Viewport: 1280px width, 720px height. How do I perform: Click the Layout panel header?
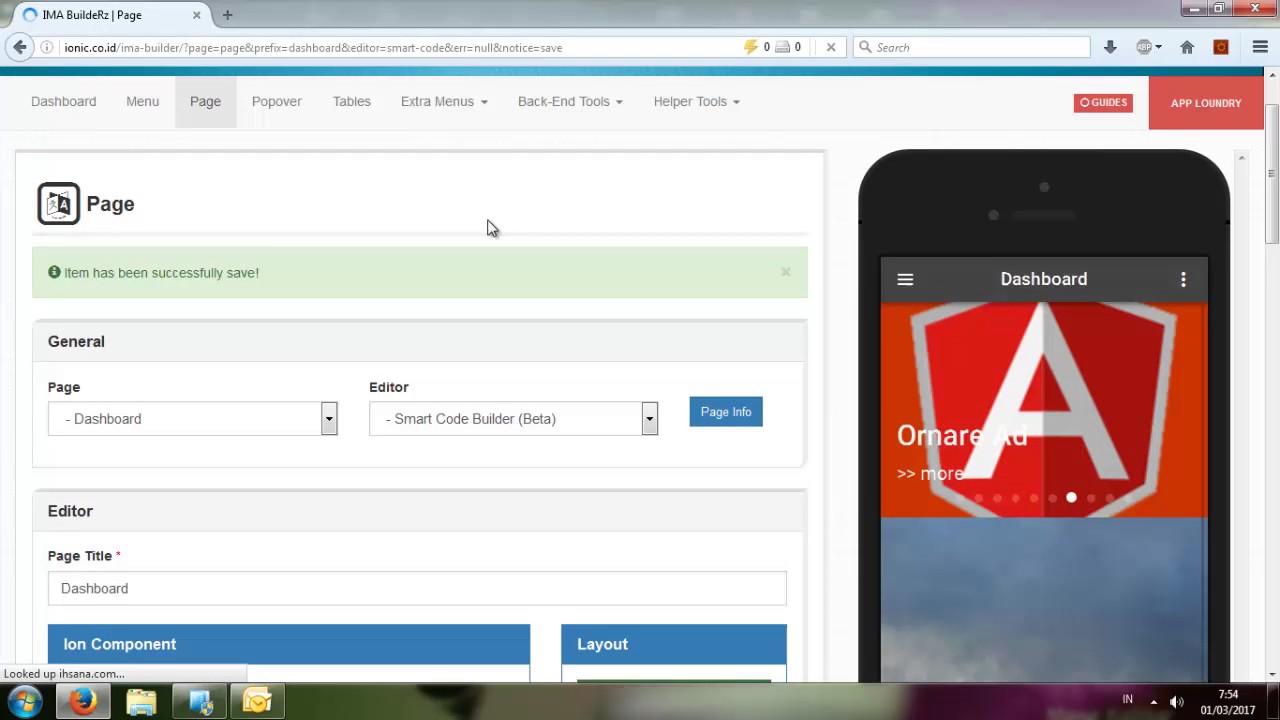coord(674,644)
